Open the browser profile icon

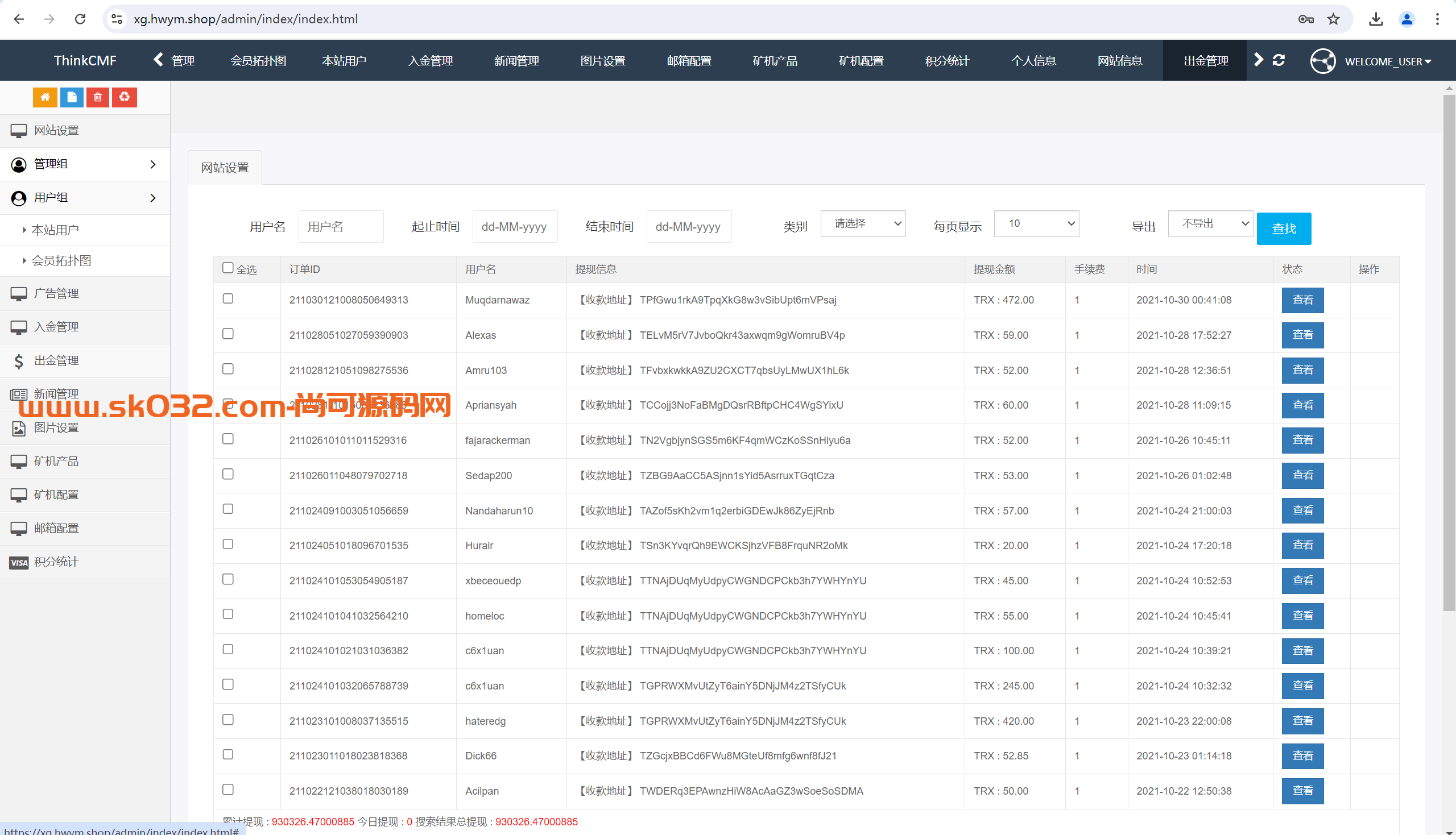(x=1407, y=19)
